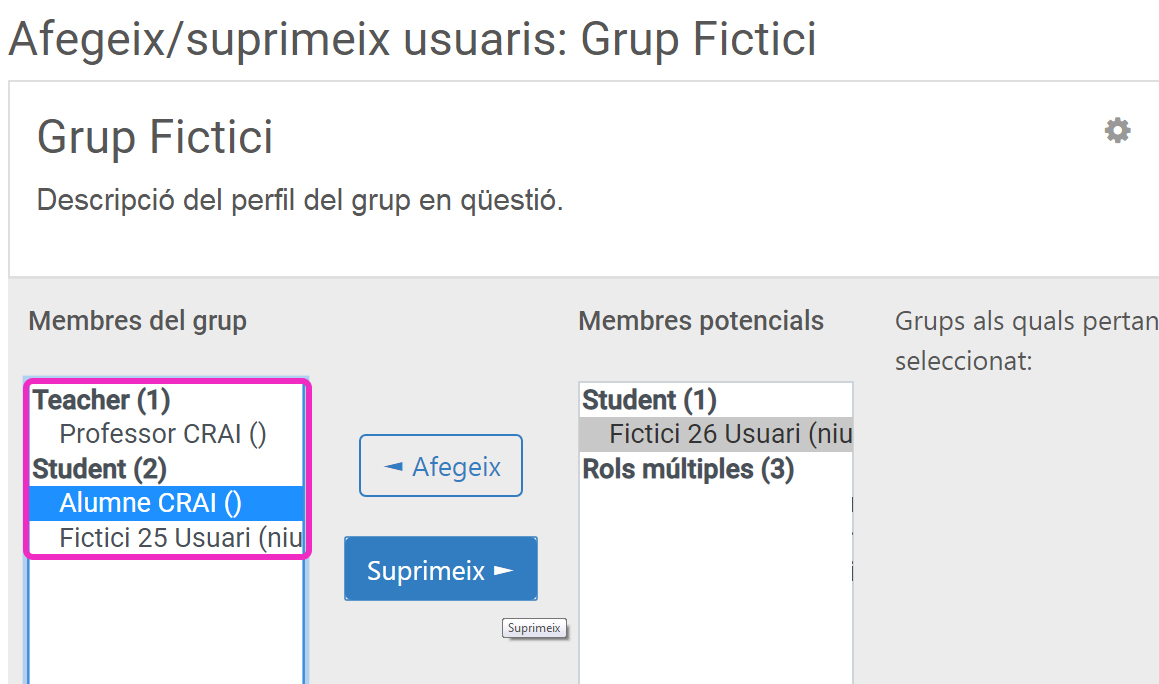Image resolution: width=1159 pixels, height=684 pixels.
Task: Click the Afegeix button
Action: [441, 466]
